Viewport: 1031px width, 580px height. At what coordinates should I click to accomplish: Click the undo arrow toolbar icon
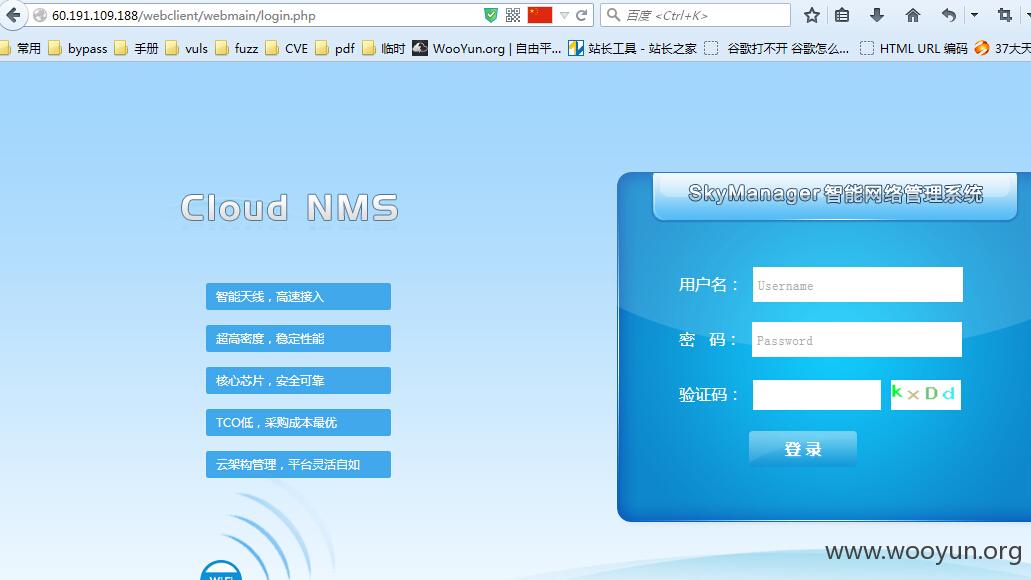click(948, 15)
